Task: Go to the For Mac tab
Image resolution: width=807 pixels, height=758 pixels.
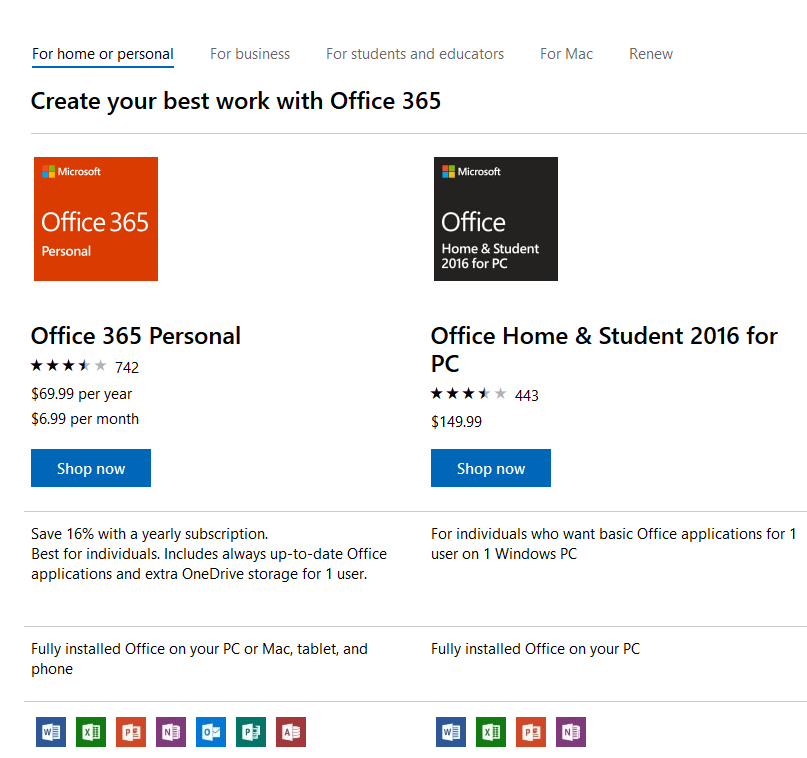Action: [x=566, y=54]
